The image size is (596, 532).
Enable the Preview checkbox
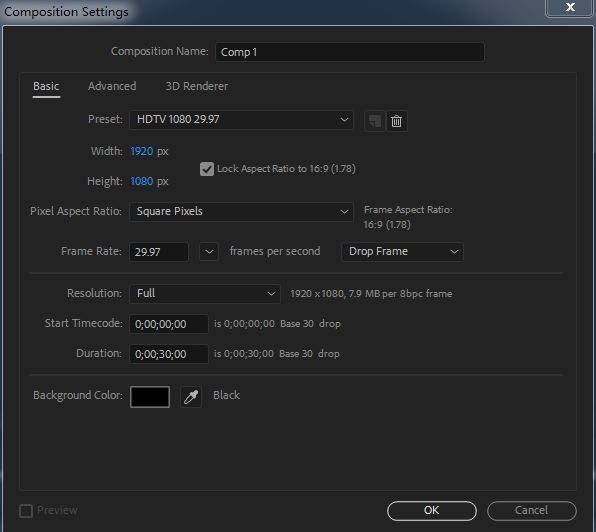coord(26,511)
